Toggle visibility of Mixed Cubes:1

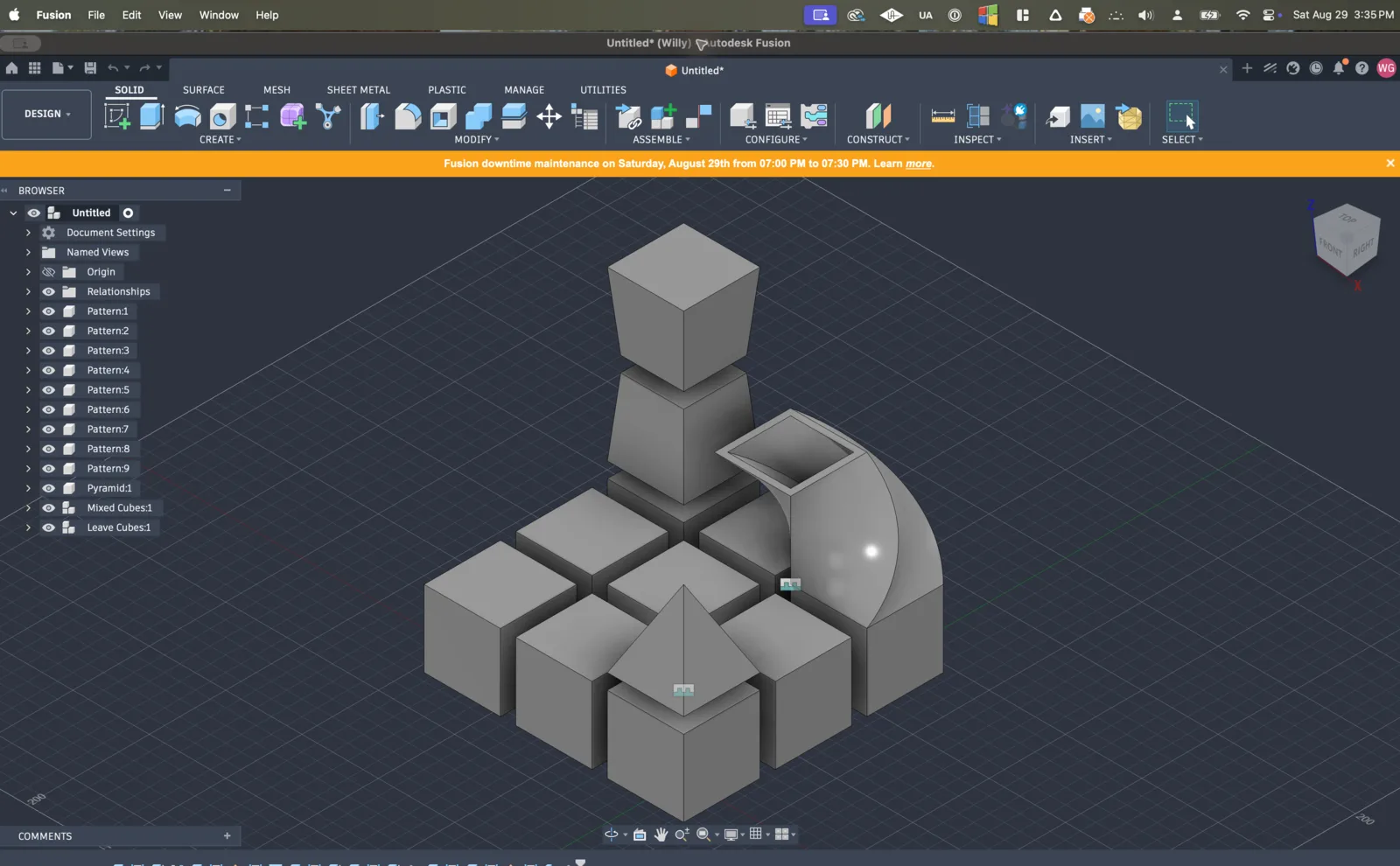pyautogui.click(x=48, y=508)
